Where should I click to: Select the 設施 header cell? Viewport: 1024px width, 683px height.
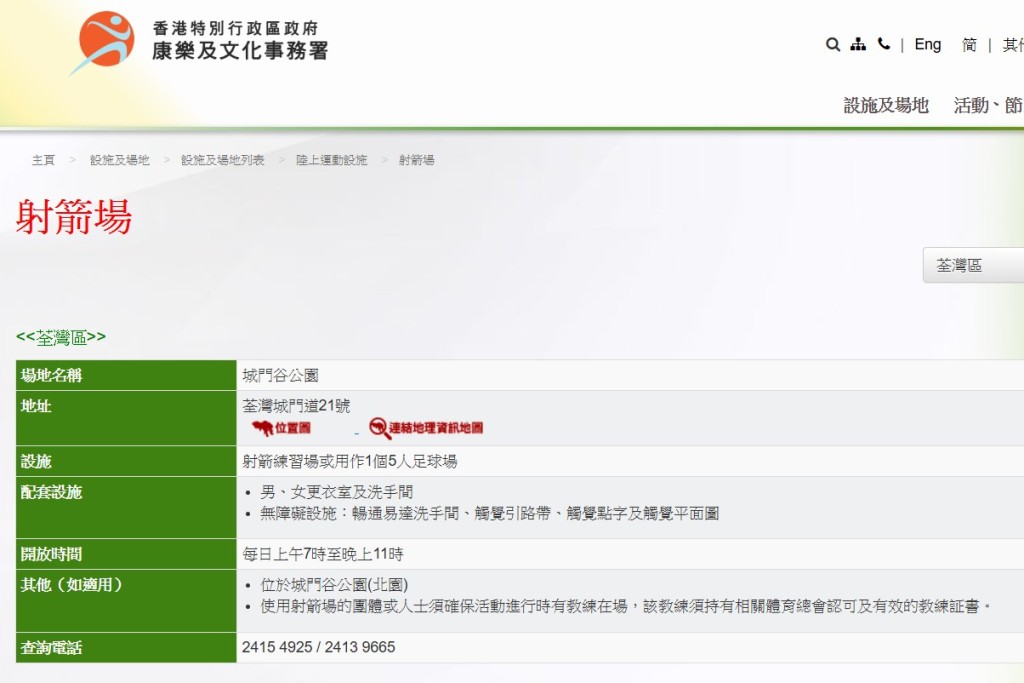(126, 462)
